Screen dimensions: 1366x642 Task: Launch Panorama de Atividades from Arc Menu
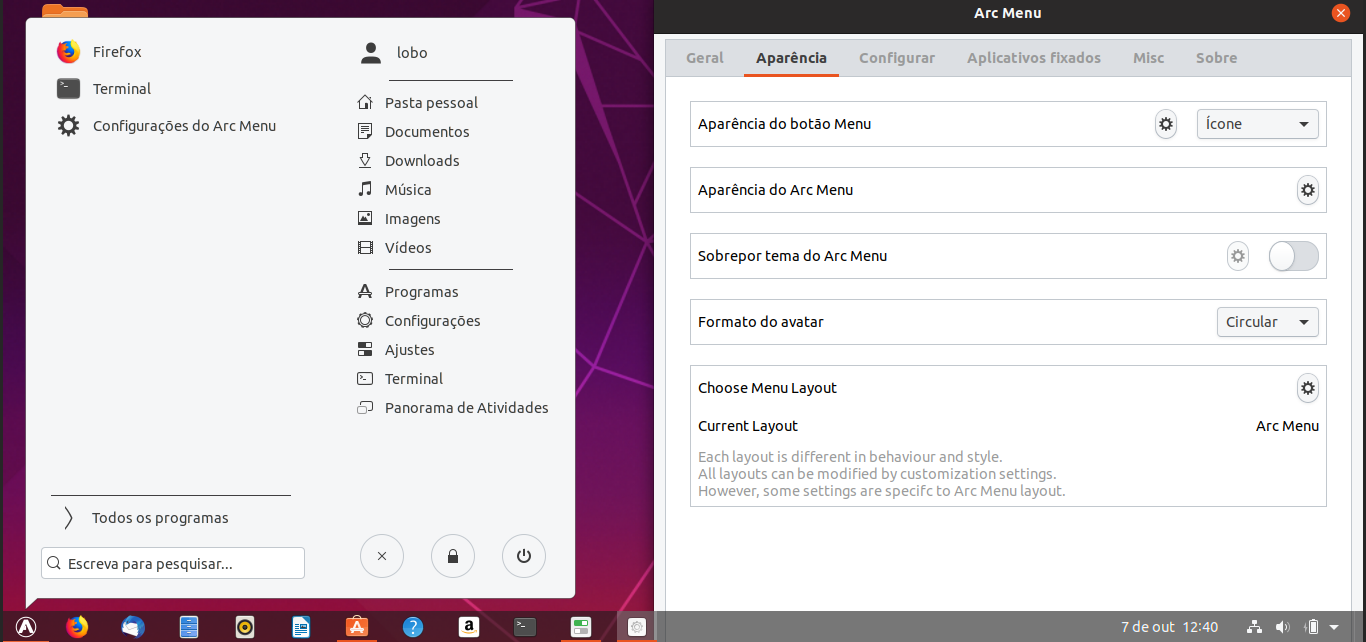coord(467,407)
